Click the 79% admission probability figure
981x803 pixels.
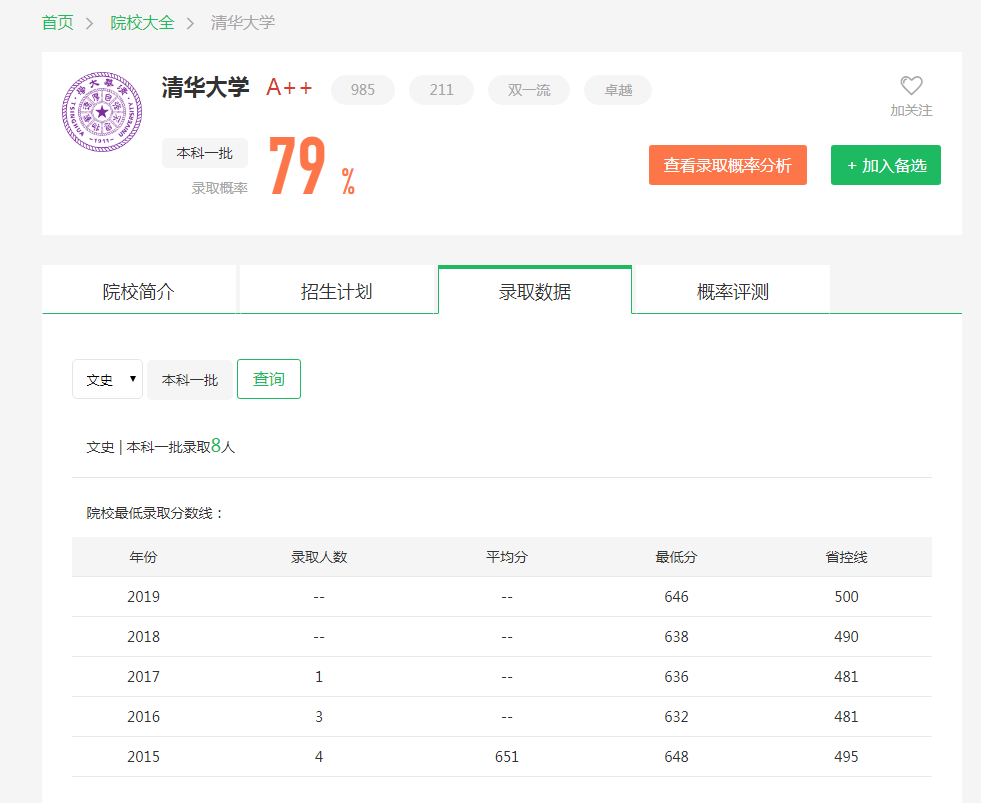pos(312,166)
